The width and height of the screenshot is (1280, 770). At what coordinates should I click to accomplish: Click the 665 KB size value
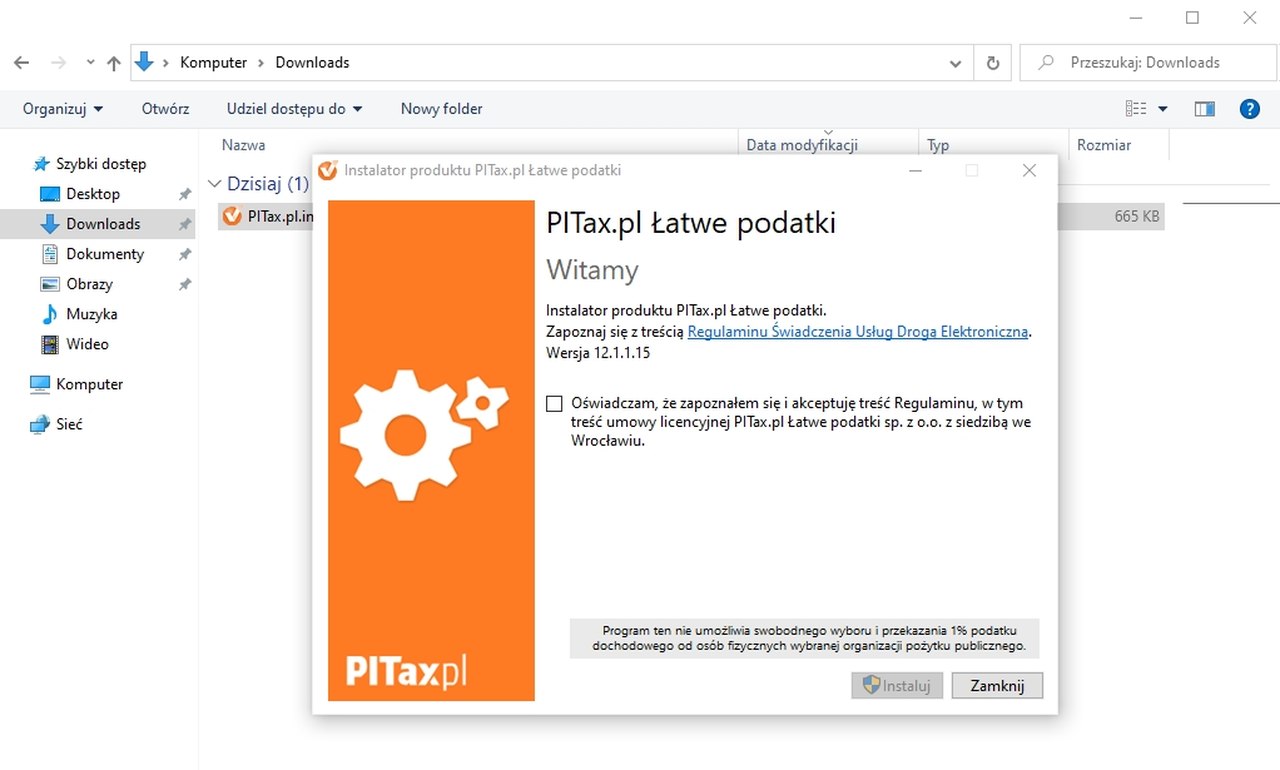(x=1137, y=216)
